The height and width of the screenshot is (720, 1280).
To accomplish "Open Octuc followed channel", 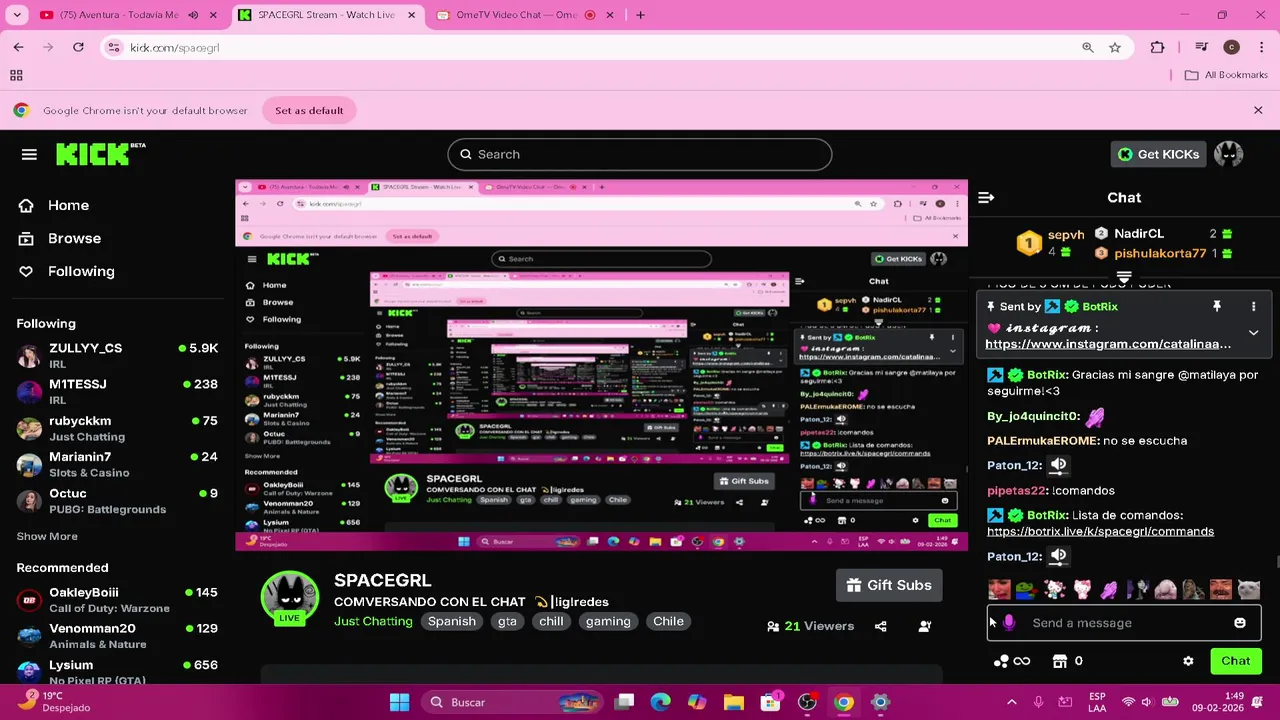I will pyautogui.click(x=118, y=501).
